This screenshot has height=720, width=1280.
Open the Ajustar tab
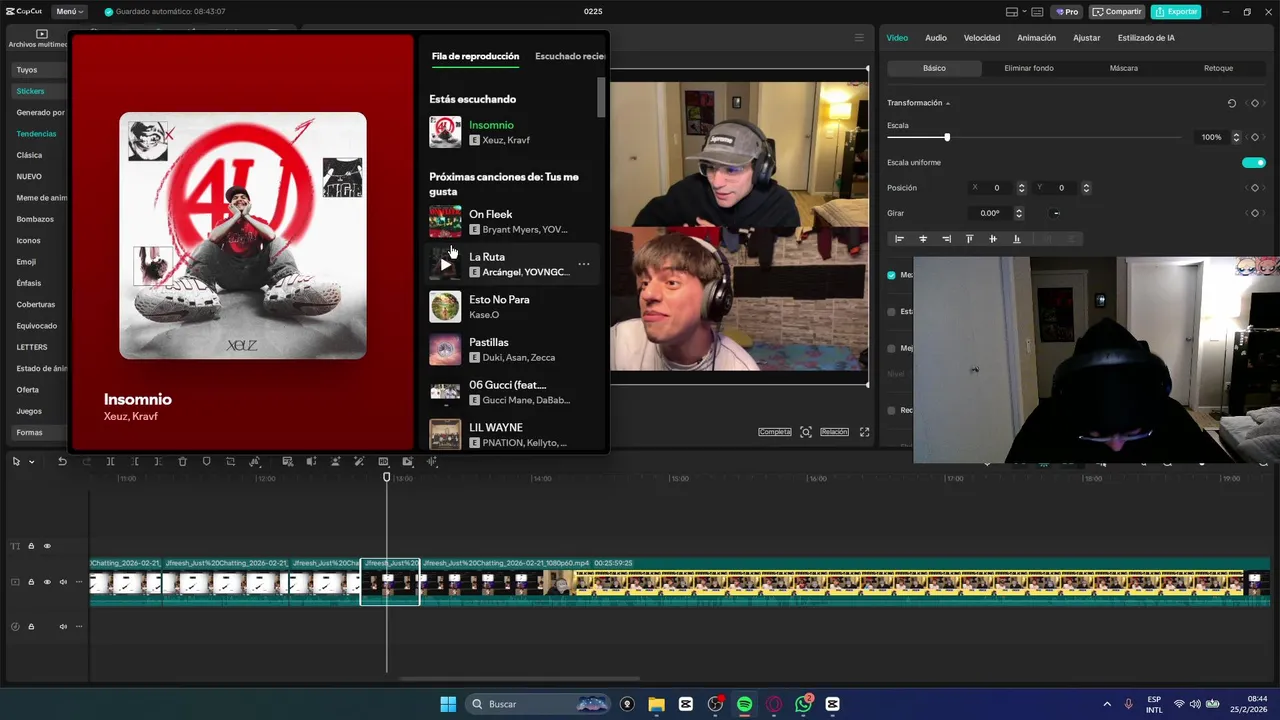1086,38
